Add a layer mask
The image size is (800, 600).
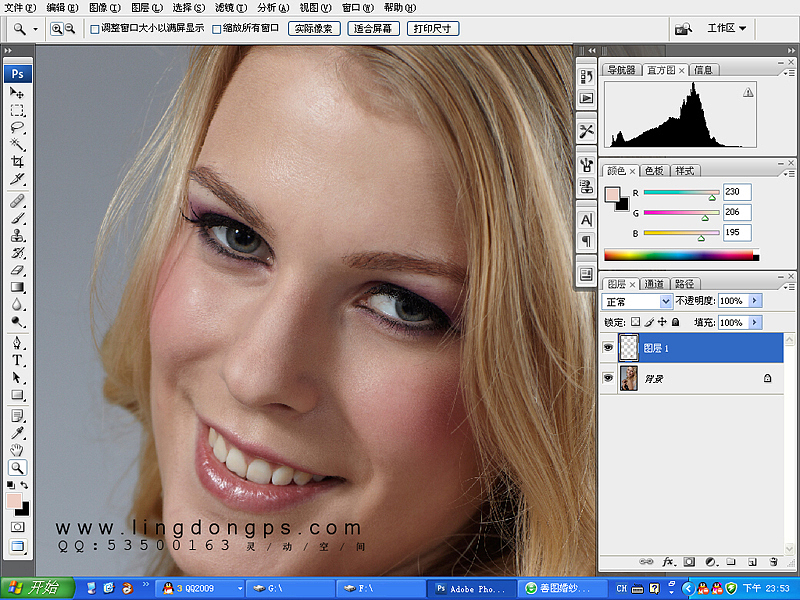pyautogui.click(x=689, y=562)
